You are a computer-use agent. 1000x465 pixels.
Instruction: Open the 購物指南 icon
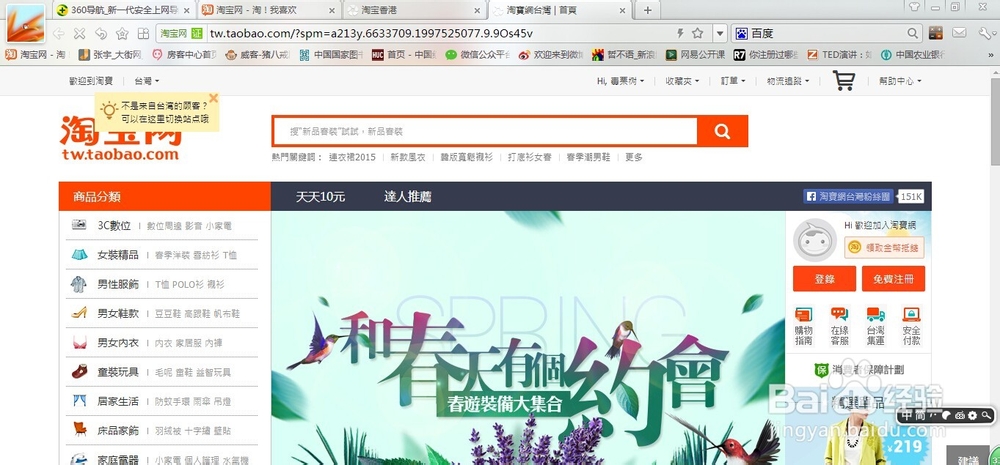click(804, 315)
